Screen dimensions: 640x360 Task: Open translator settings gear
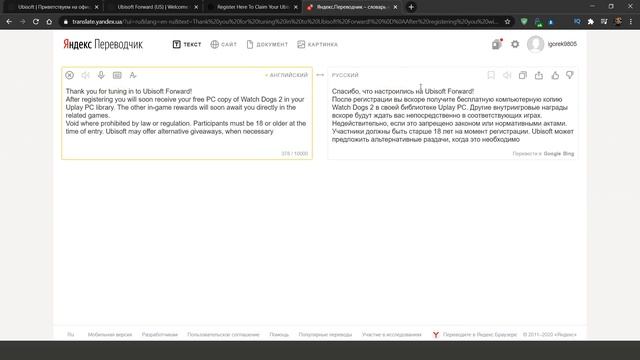515,44
